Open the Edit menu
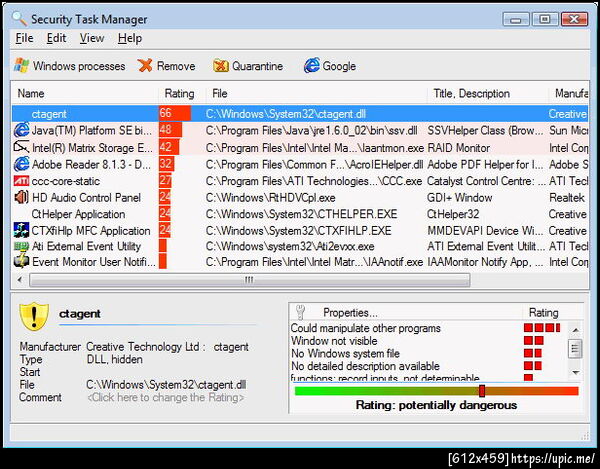600x469 pixels. coord(56,38)
